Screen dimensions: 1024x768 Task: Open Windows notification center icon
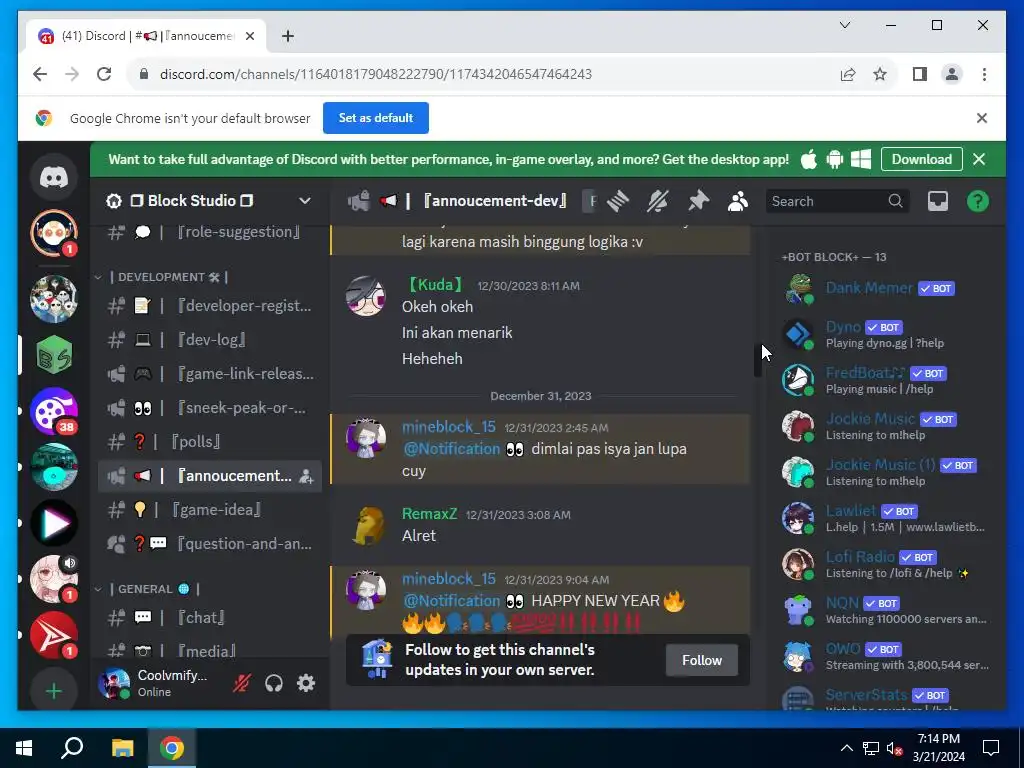[x=991, y=748]
